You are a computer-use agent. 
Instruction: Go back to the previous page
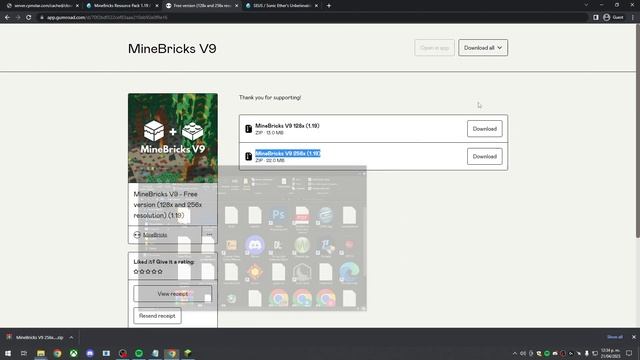pos(7,17)
